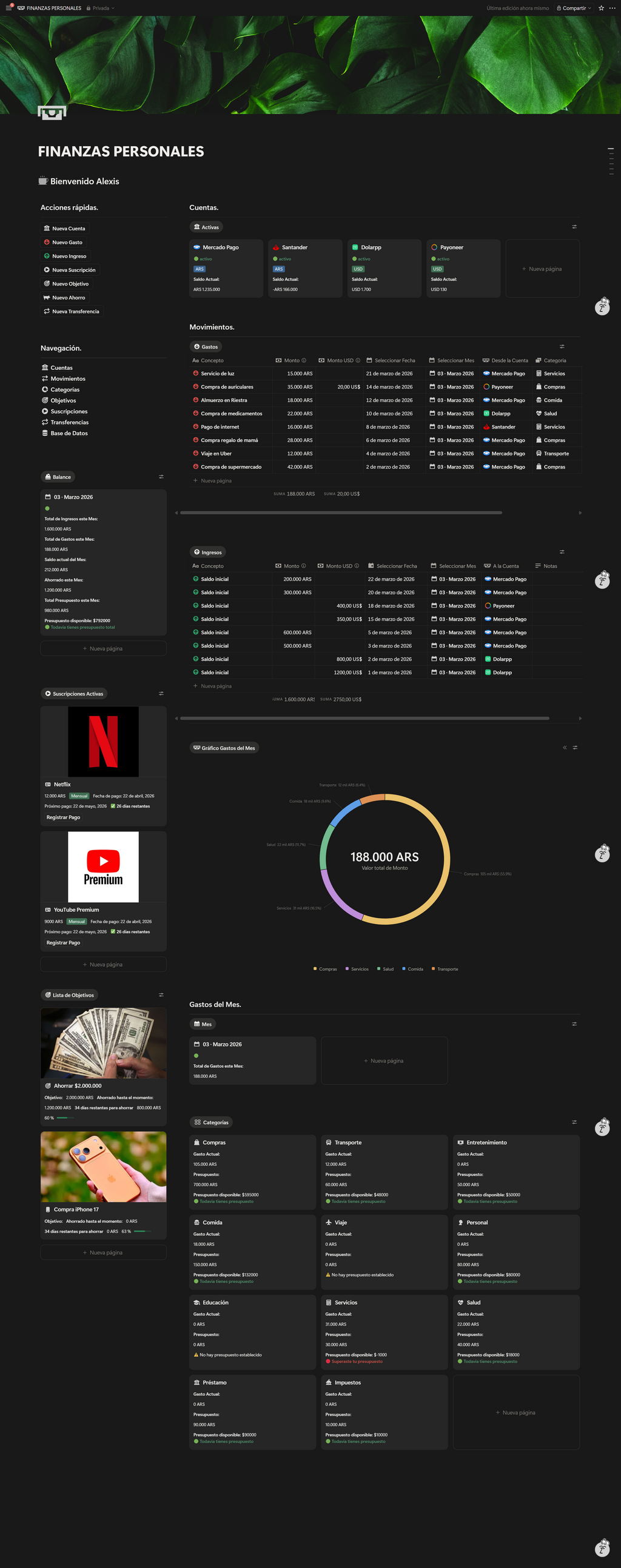The height and width of the screenshot is (1568, 621).
Task: Select the Gráfico Gastos del Mes tab
Action: click(224, 748)
